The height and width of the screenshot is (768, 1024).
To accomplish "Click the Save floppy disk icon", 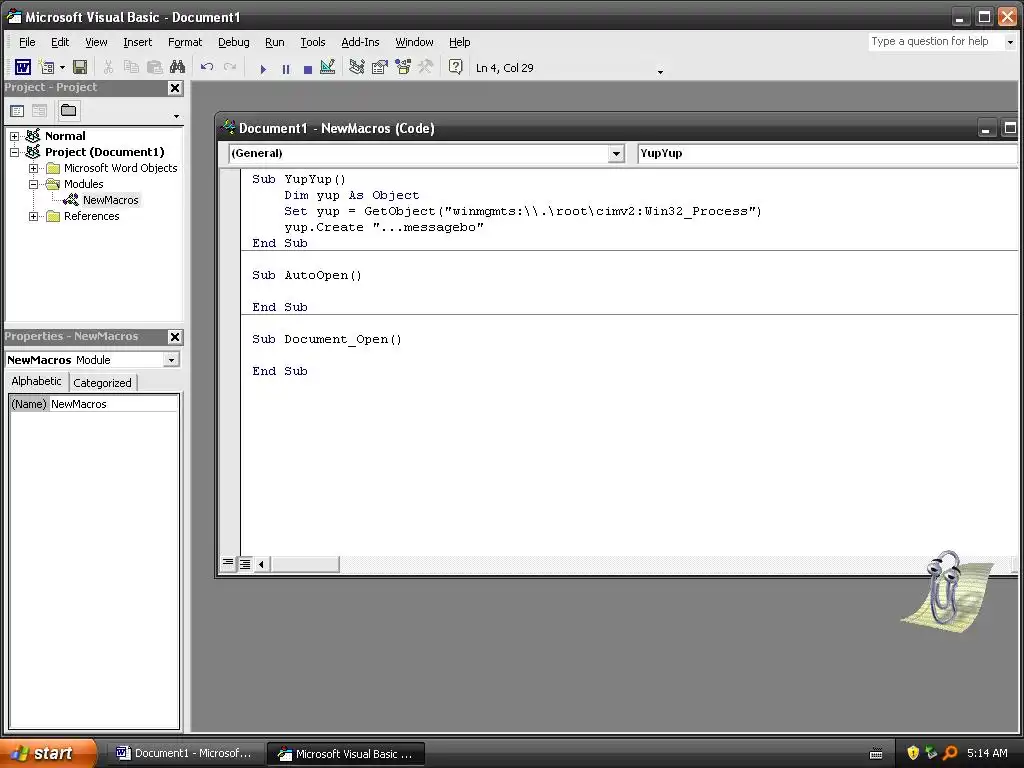I will click(x=80, y=67).
